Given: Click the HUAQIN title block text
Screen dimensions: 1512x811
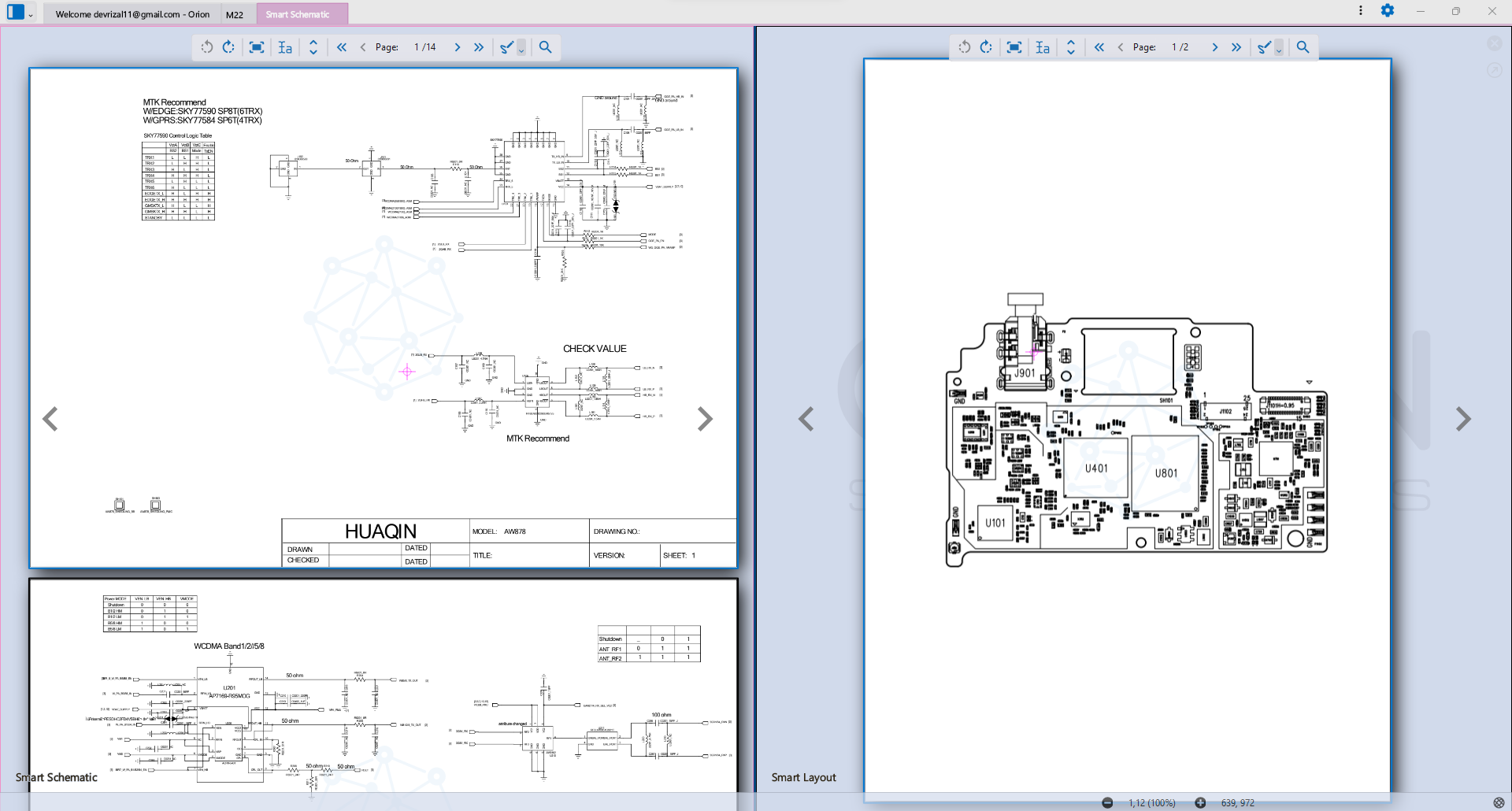Looking at the screenshot, I should [380, 531].
